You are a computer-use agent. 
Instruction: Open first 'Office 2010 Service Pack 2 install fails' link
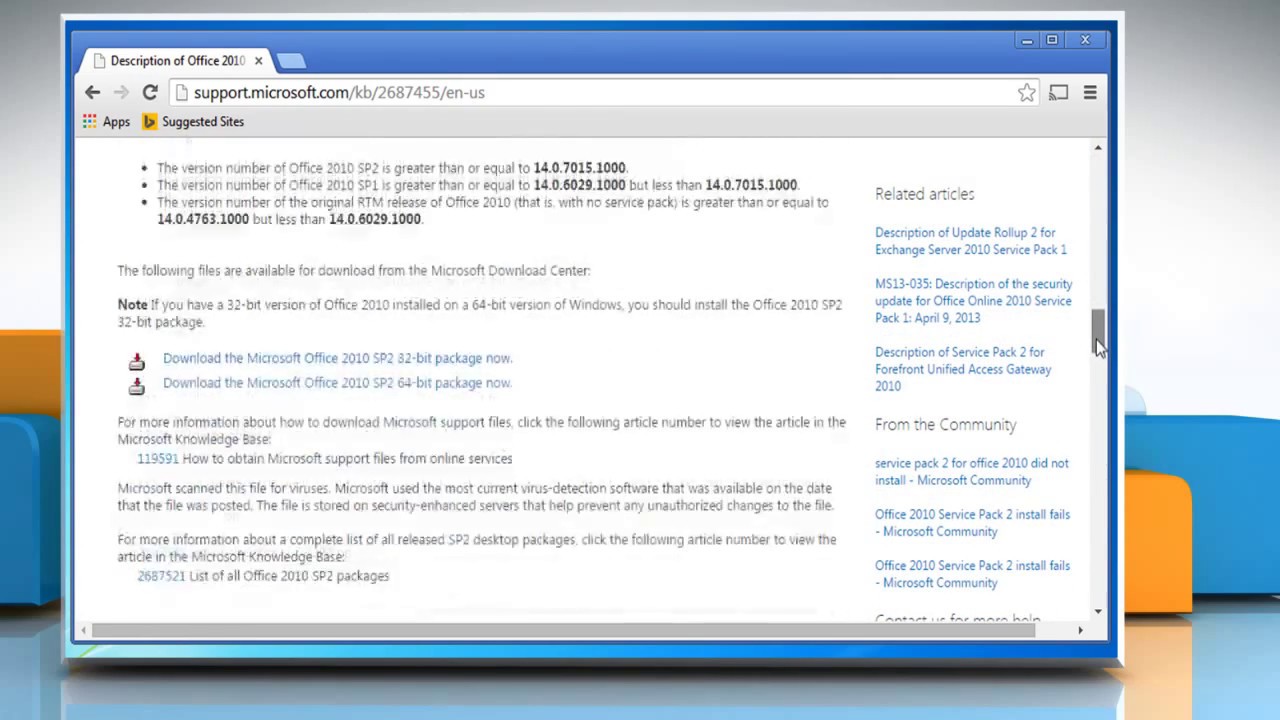[x=972, y=523]
